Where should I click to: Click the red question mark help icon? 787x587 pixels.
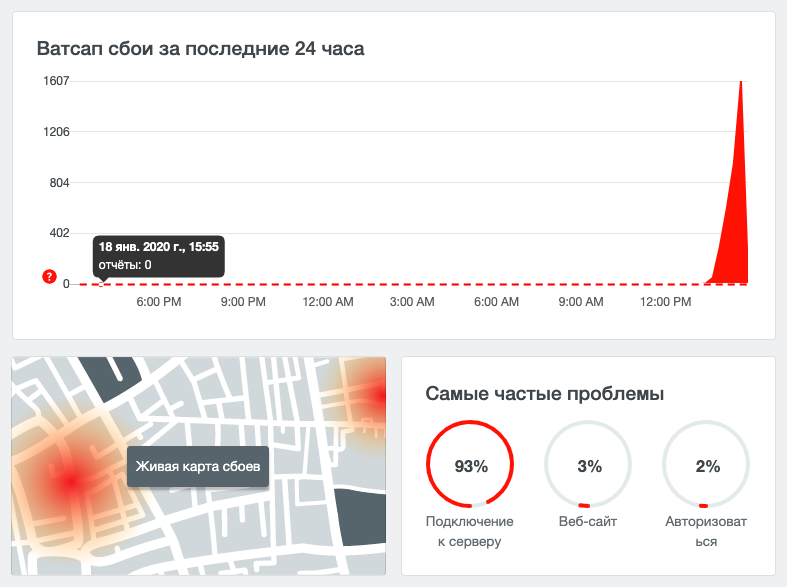click(x=49, y=276)
